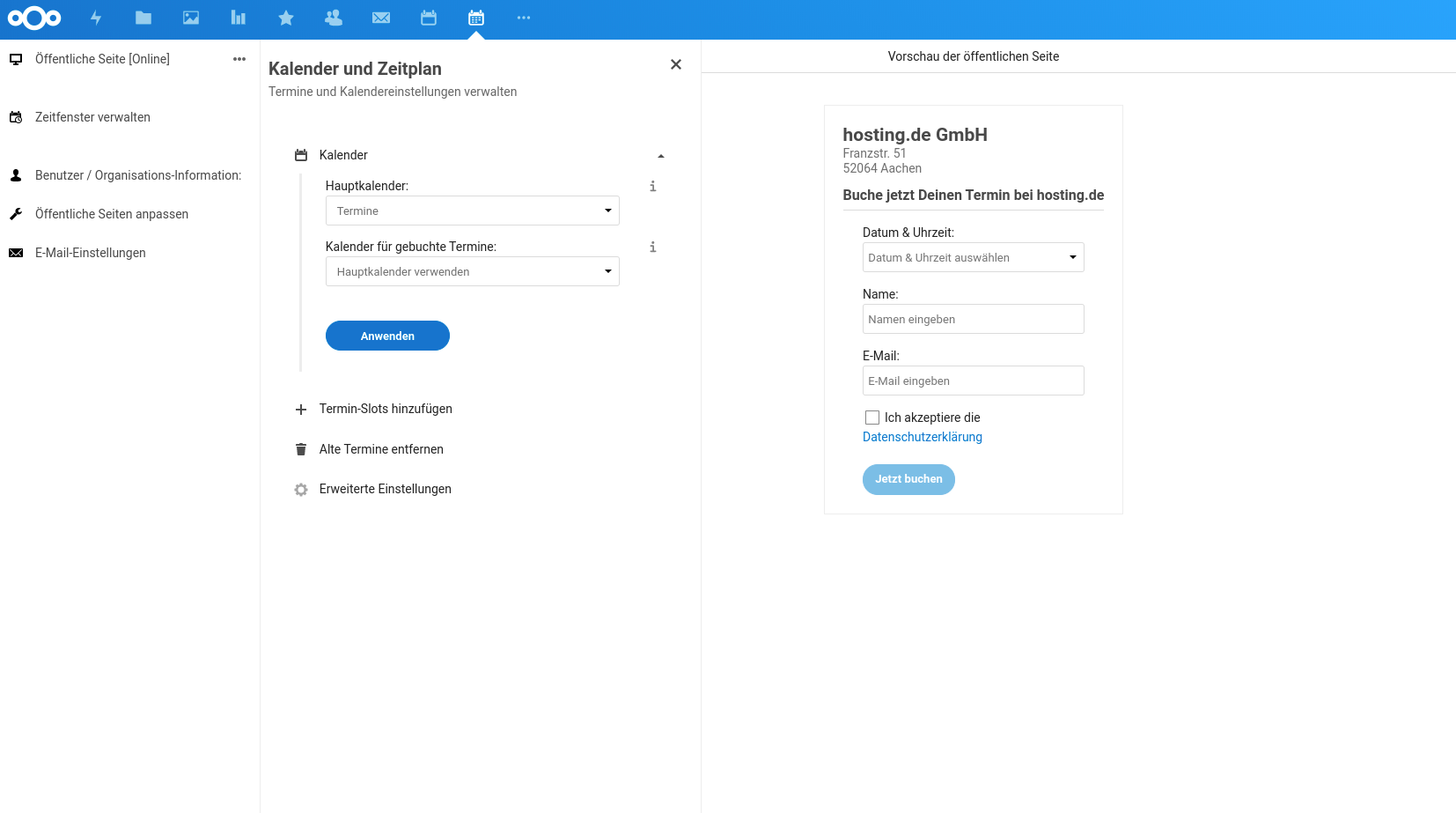Screen dimensions: 1456x813
Task: Open Datum & Uhrzeit auswählen dropdown
Action: [x=974, y=257]
